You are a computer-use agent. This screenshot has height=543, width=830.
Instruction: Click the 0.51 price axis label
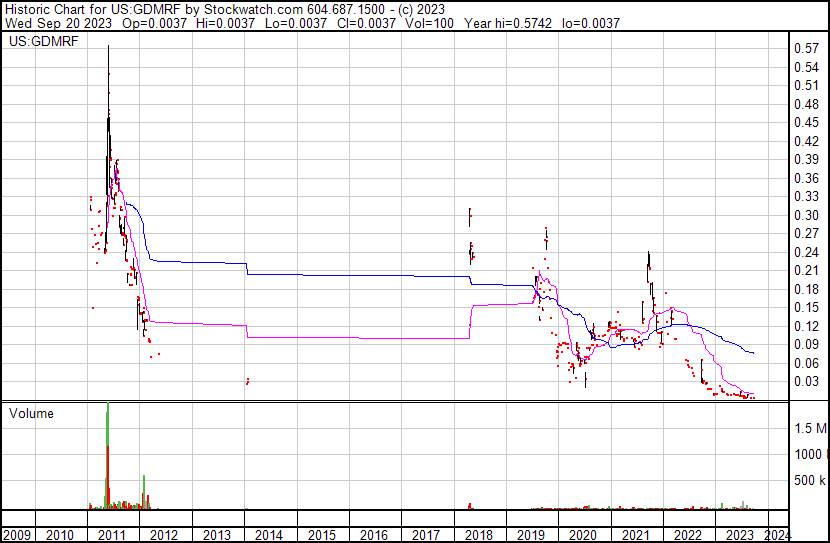point(806,85)
